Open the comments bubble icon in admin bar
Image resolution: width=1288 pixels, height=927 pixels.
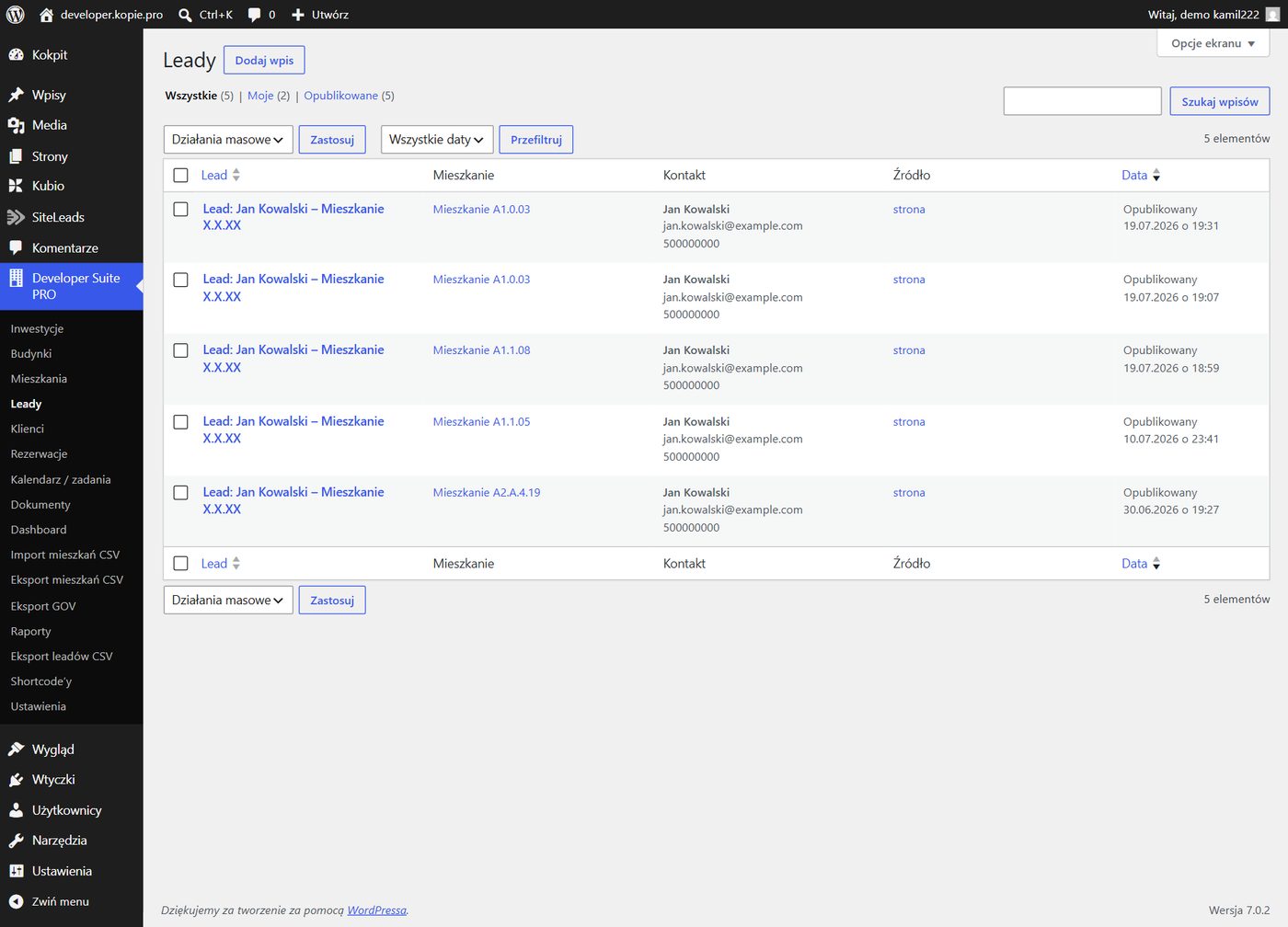point(255,15)
